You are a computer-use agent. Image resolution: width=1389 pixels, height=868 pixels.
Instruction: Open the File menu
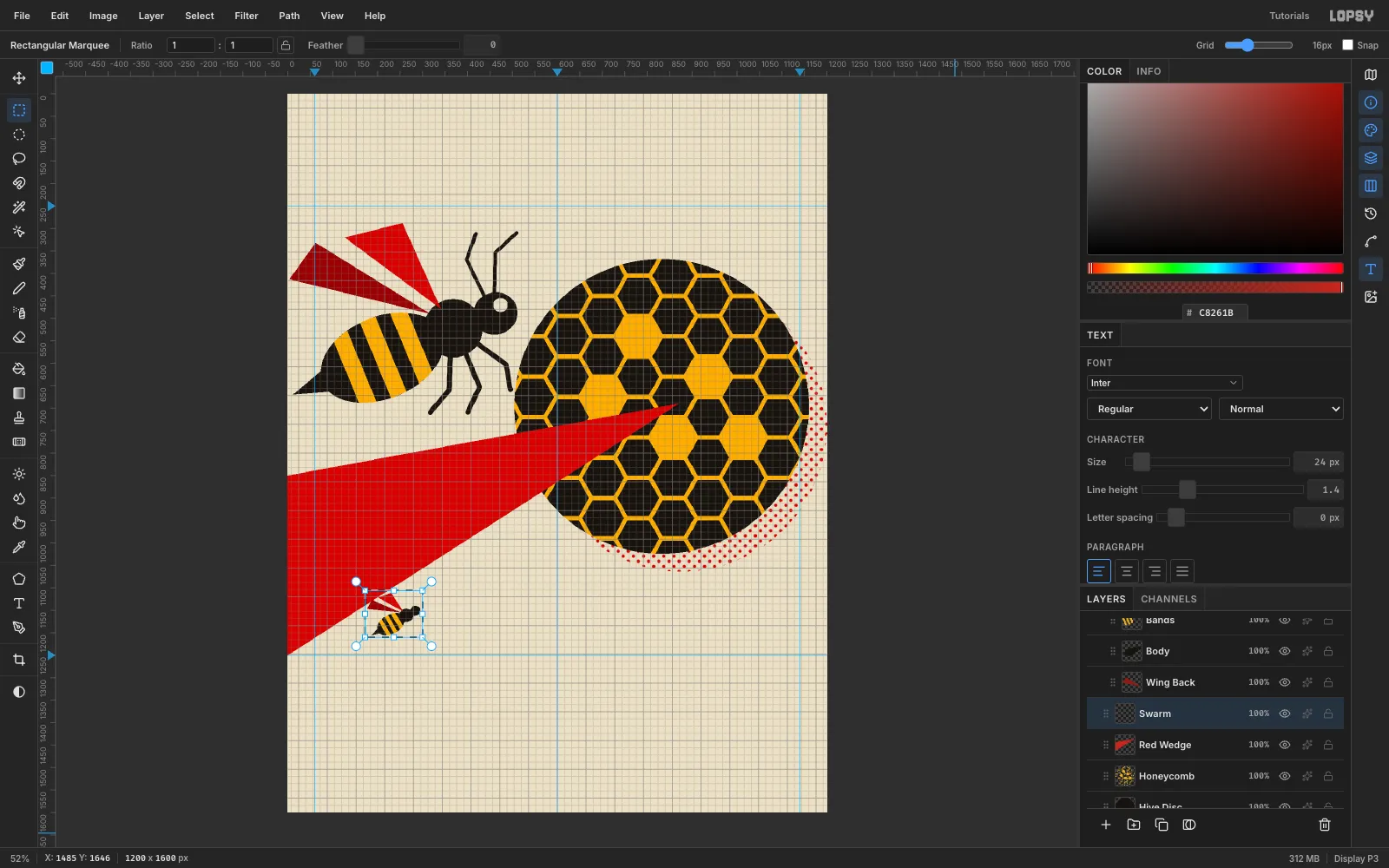tap(22, 16)
